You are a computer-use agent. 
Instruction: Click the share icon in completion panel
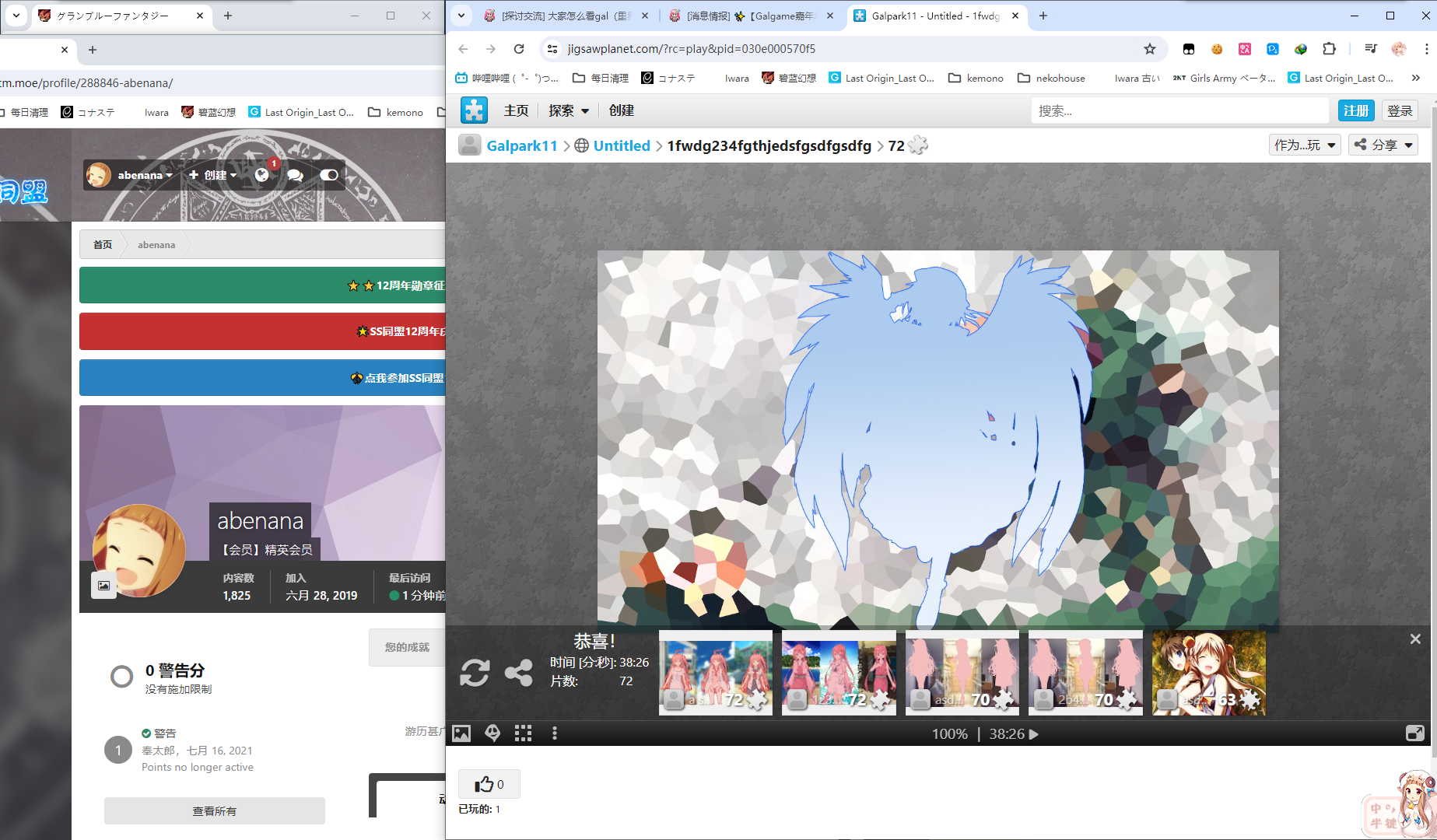pos(518,673)
